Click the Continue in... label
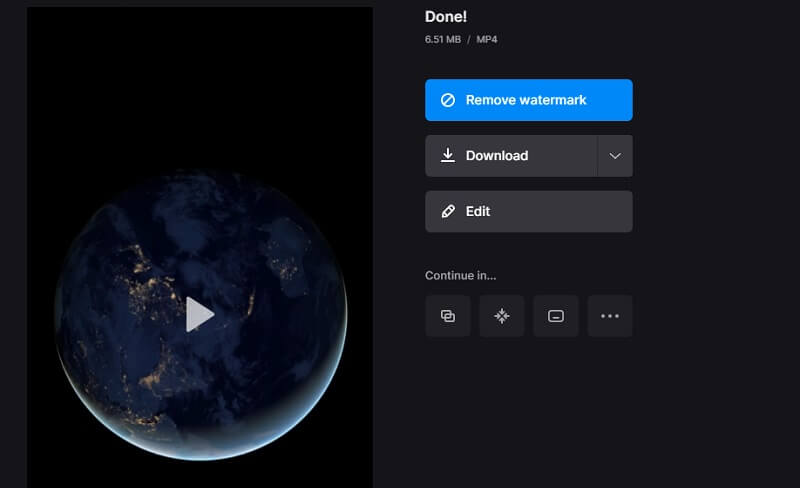 [x=460, y=275]
